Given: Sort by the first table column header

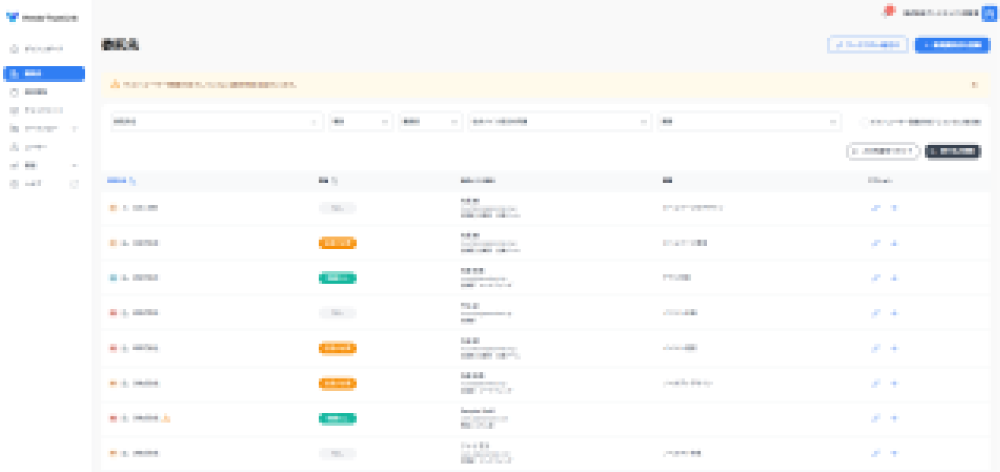Looking at the screenshot, I should (120, 181).
